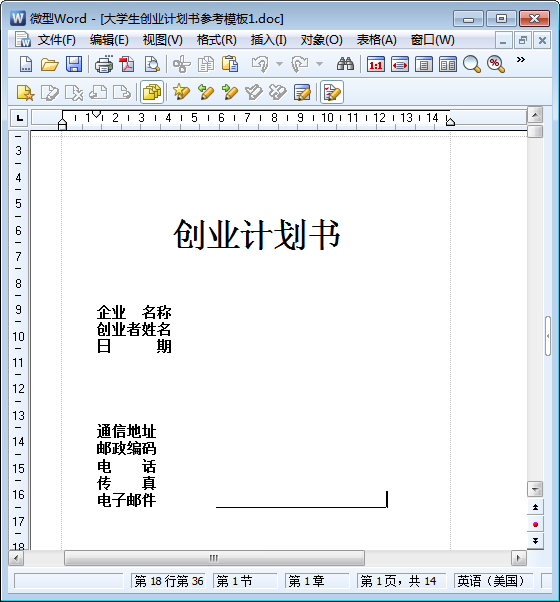Click the edit comment icon
The image size is (560, 602).
click(50, 93)
